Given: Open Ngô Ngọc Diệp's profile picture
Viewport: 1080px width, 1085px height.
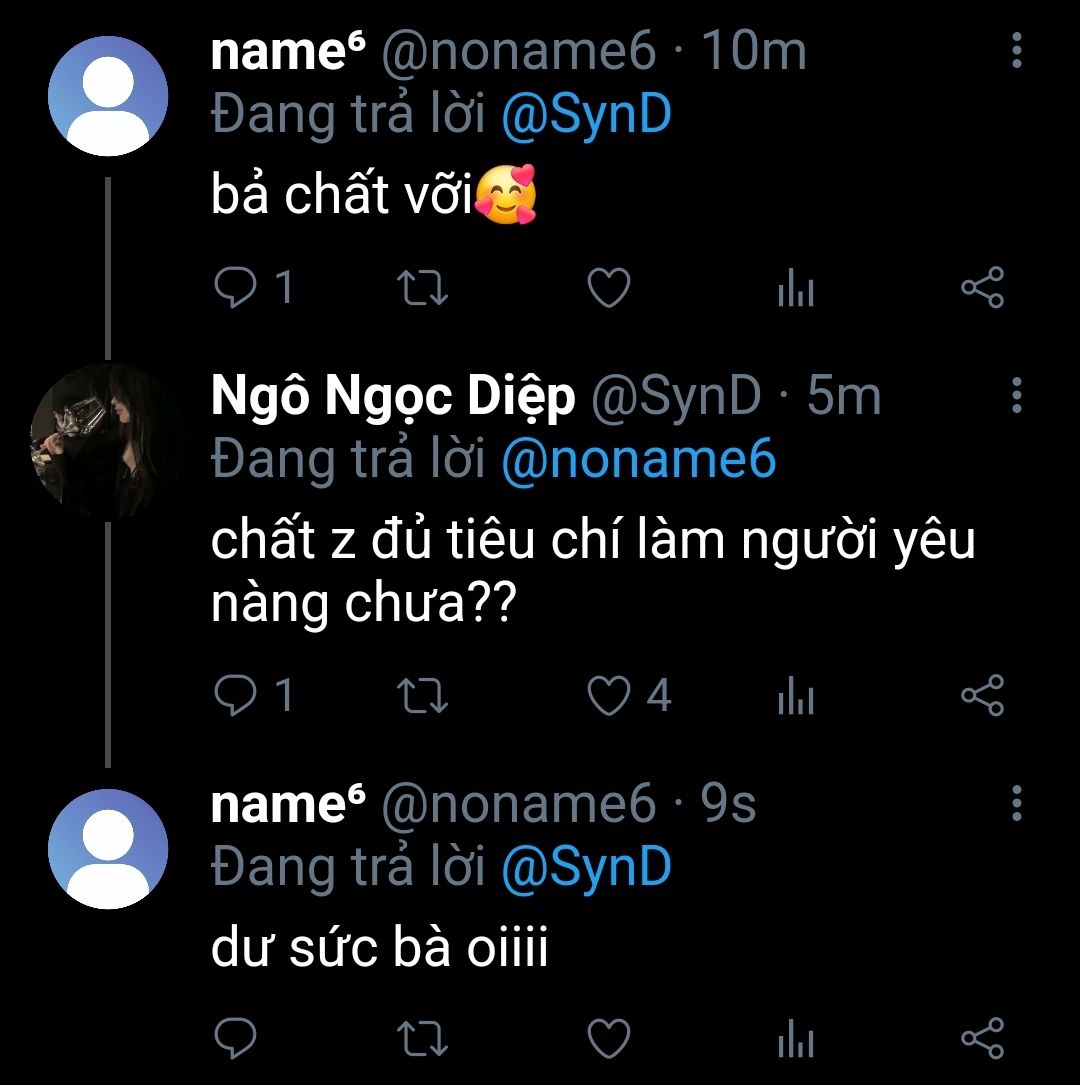Looking at the screenshot, I should pos(108,441).
